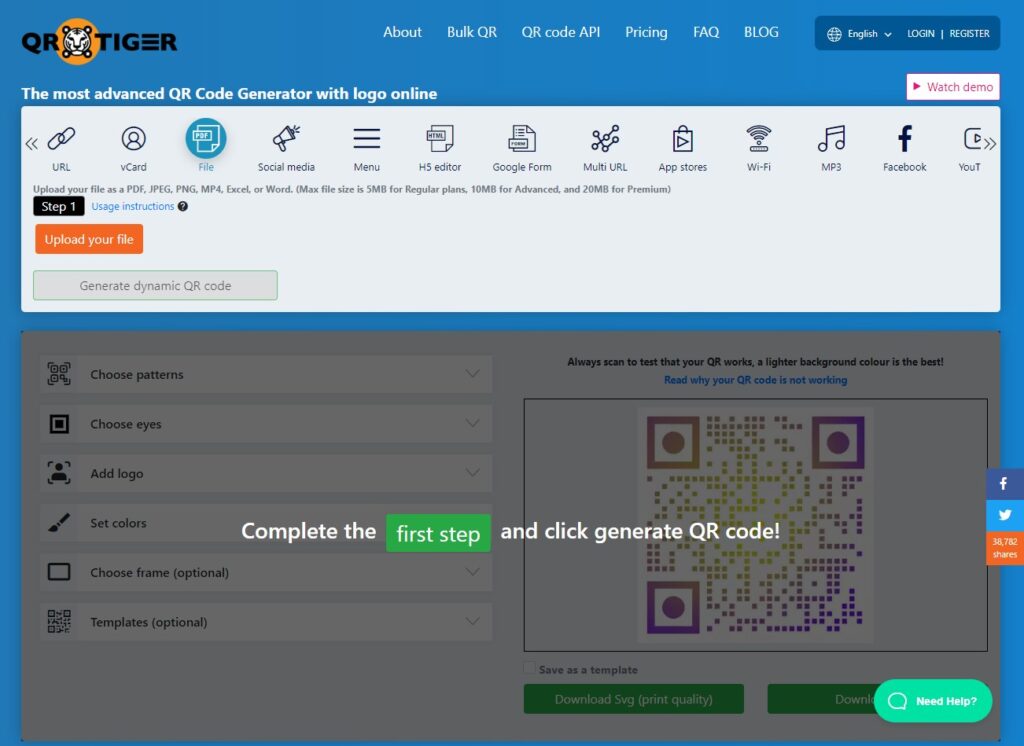Go to Bulk QR page
Screen dimensions: 1024x746
click(x=472, y=32)
